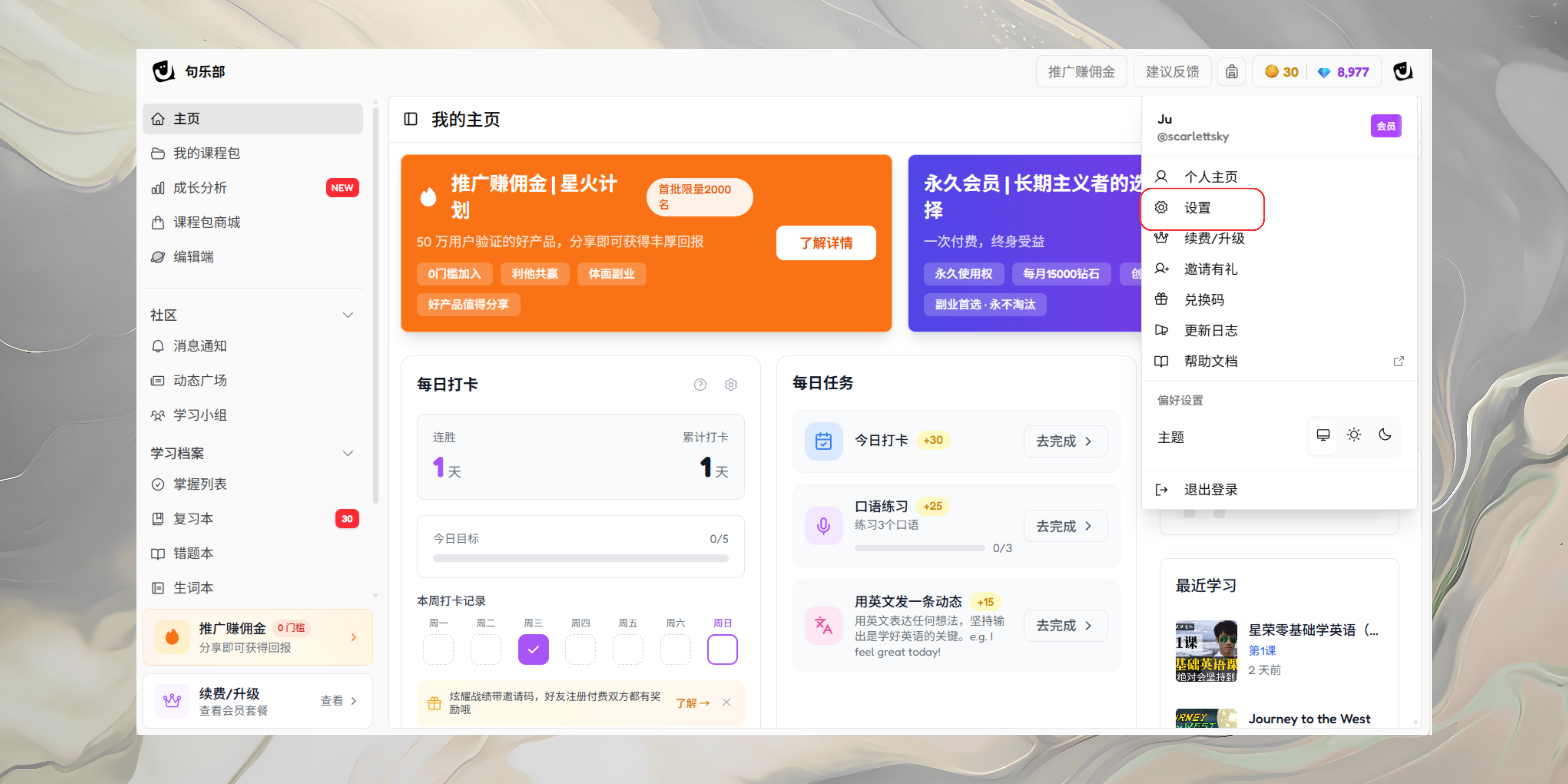Open the check-in settings gear icon
Image resolution: width=1568 pixels, height=784 pixels.
click(x=730, y=385)
